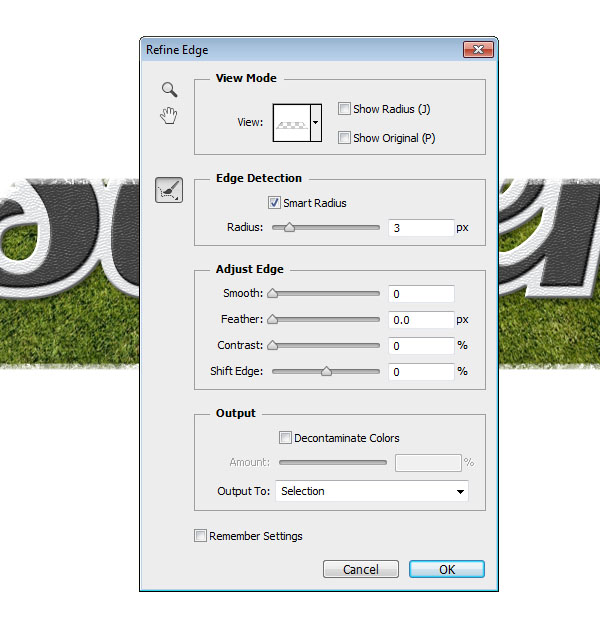Click the Contrast percent value field
Image resolution: width=600 pixels, height=630 pixels.
tap(421, 346)
